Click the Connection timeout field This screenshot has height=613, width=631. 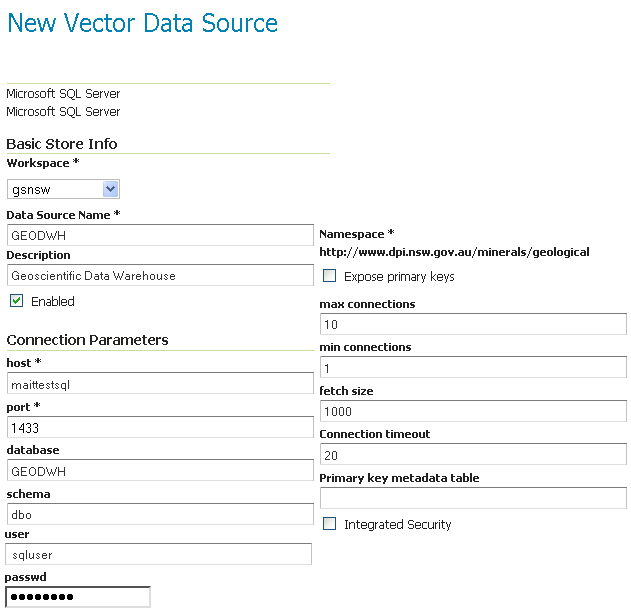pos(473,454)
